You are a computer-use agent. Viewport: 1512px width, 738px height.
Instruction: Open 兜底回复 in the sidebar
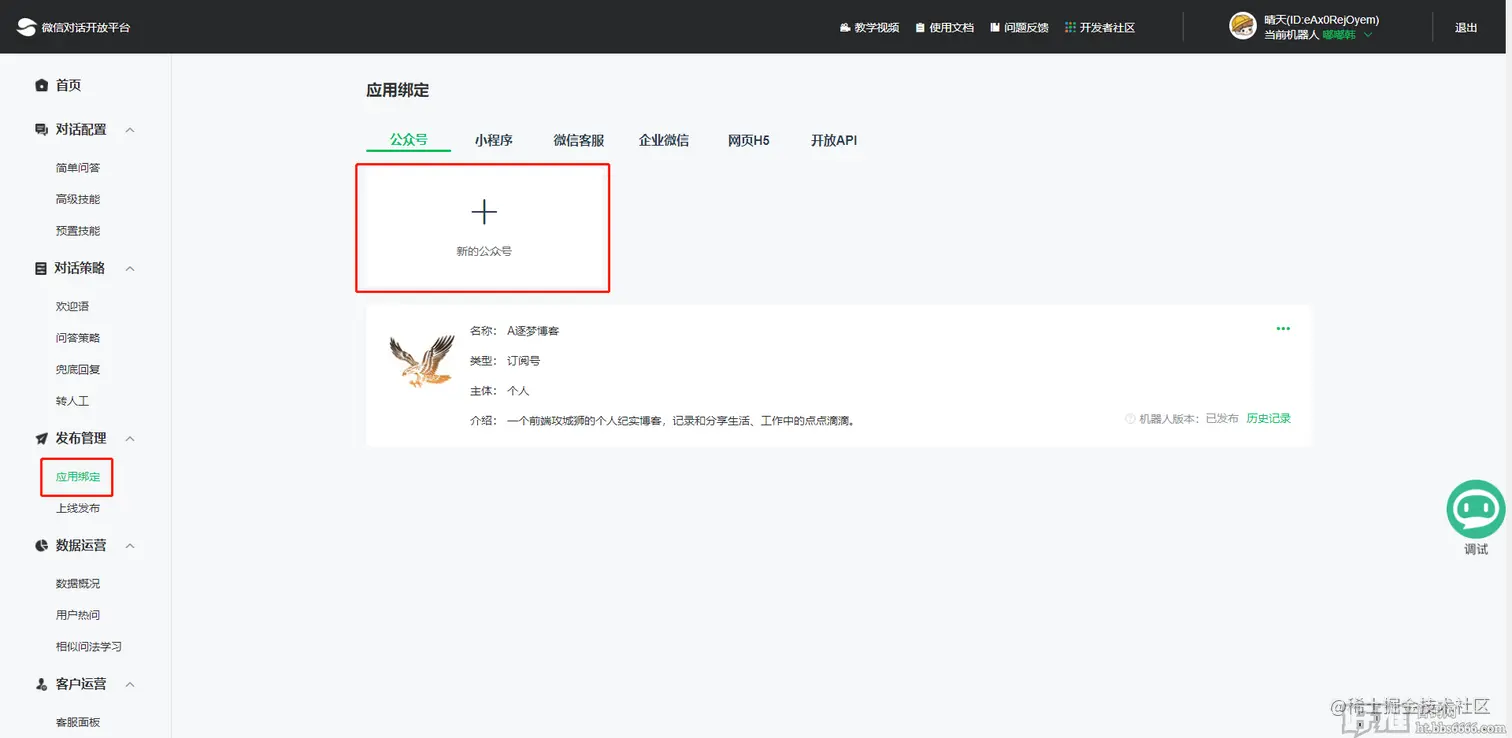pyautogui.click(x=78, y=370)
